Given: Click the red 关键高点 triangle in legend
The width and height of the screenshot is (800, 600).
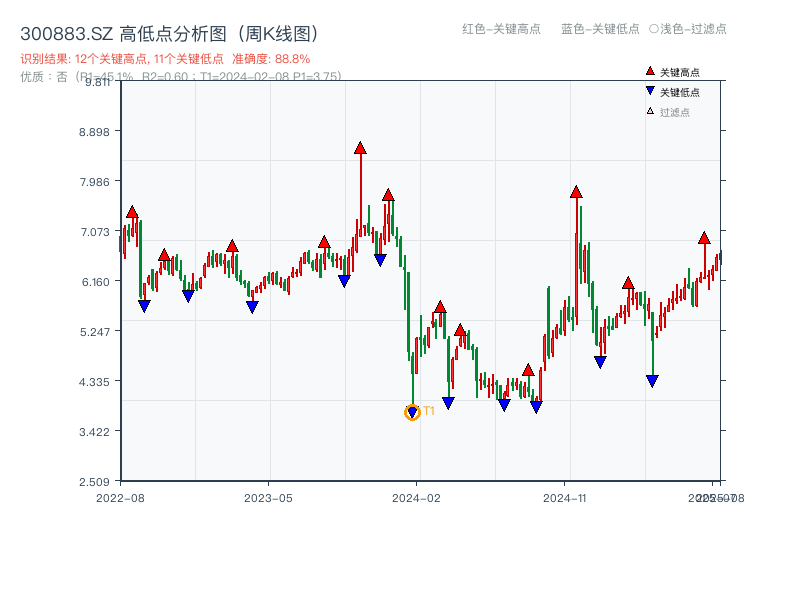Looking at the screenshot, I should click(650, 72).
